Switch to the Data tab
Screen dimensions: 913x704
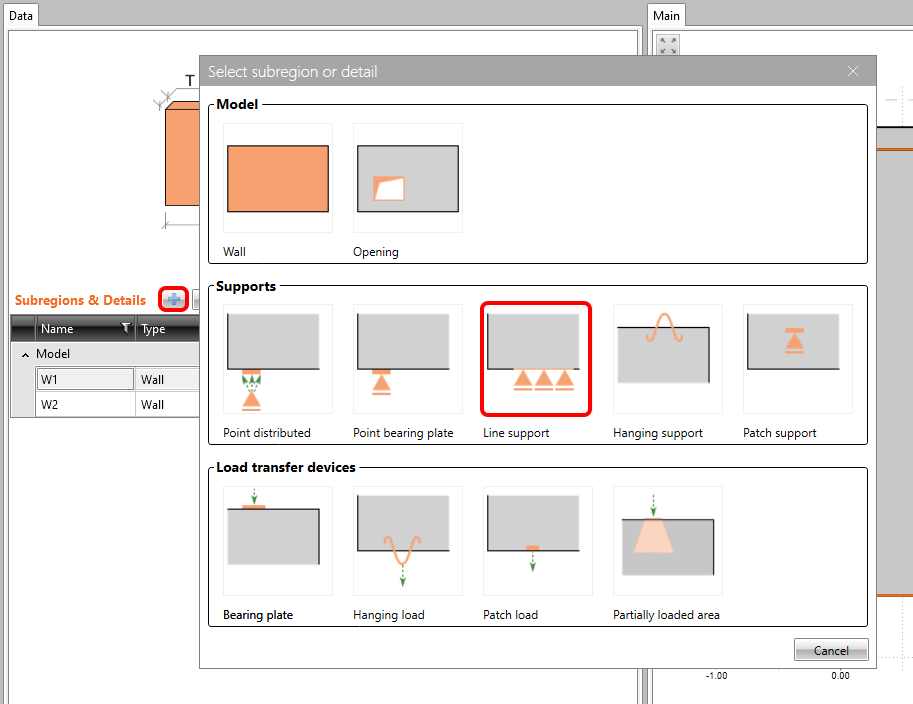pos(21,15)
